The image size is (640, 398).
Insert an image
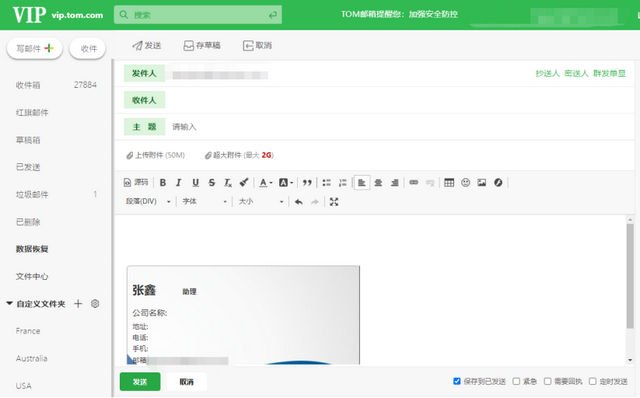coord(482,182)
